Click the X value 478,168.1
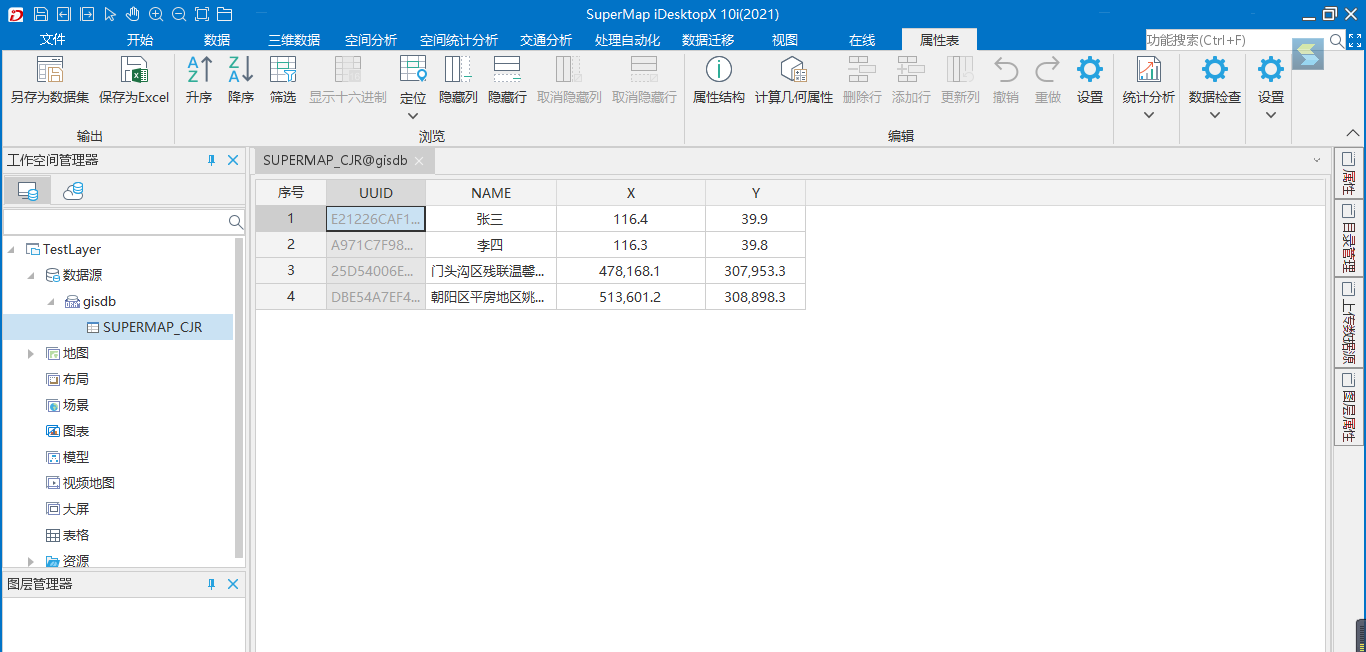 631,271
